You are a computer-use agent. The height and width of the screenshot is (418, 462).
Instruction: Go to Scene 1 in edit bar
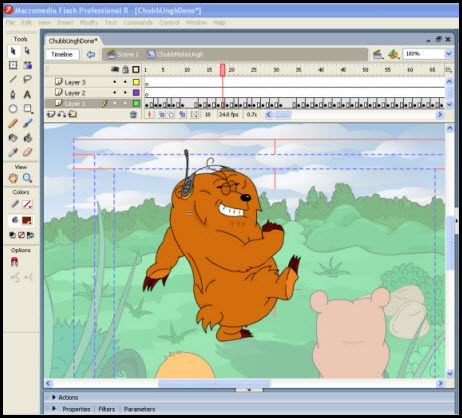coord(123,54)
